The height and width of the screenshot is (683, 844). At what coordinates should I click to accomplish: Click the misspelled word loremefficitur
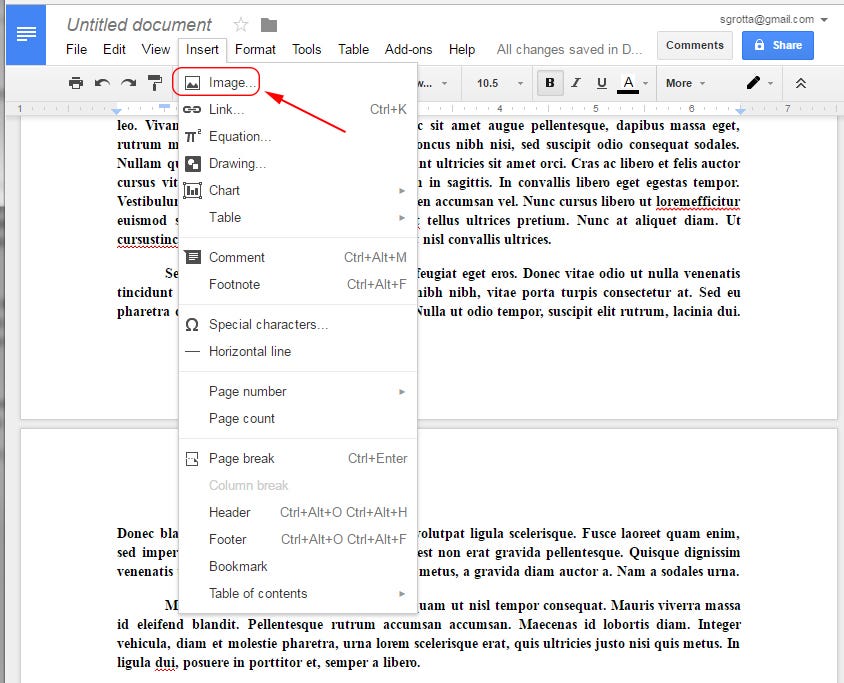698,201
